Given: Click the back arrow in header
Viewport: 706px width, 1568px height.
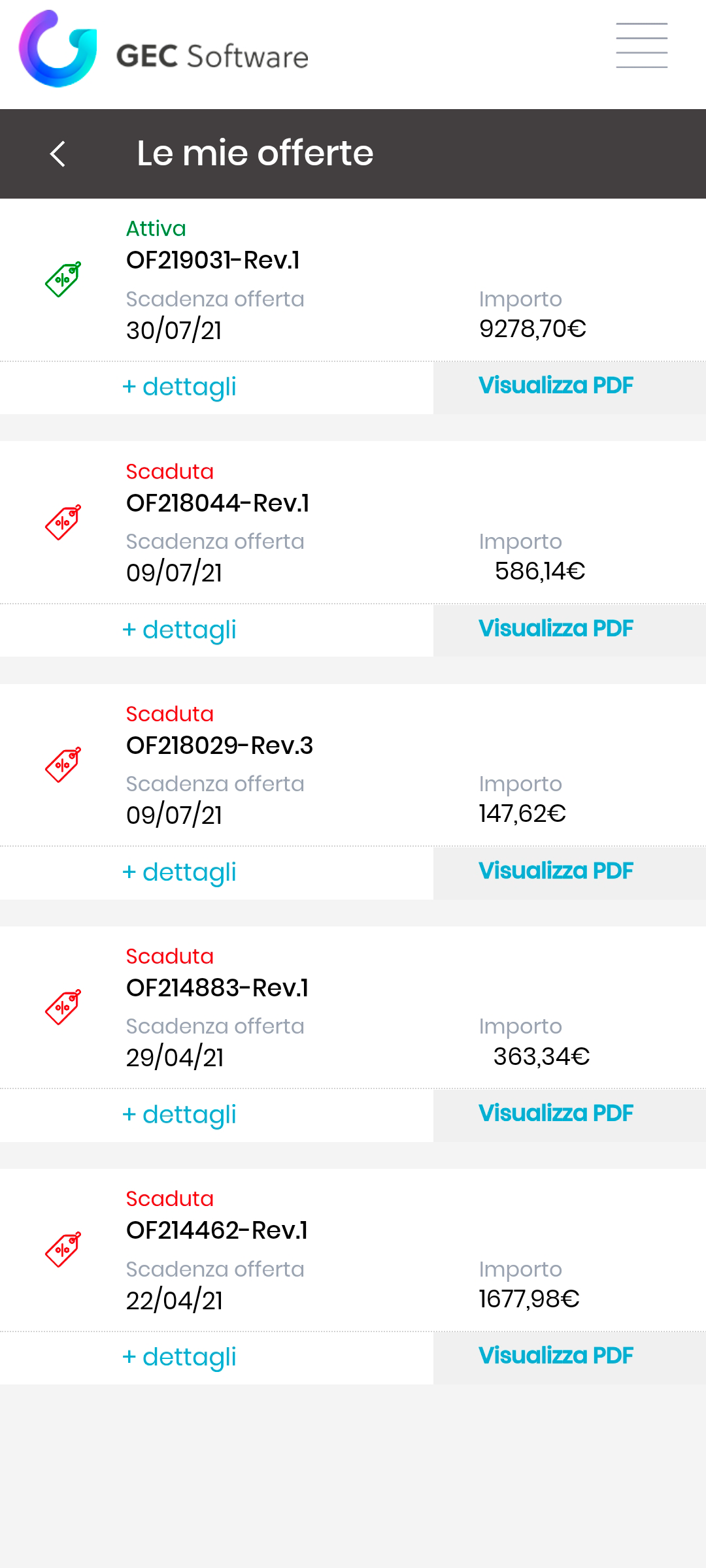Looking at the screenshot, I should coord(58,154).
